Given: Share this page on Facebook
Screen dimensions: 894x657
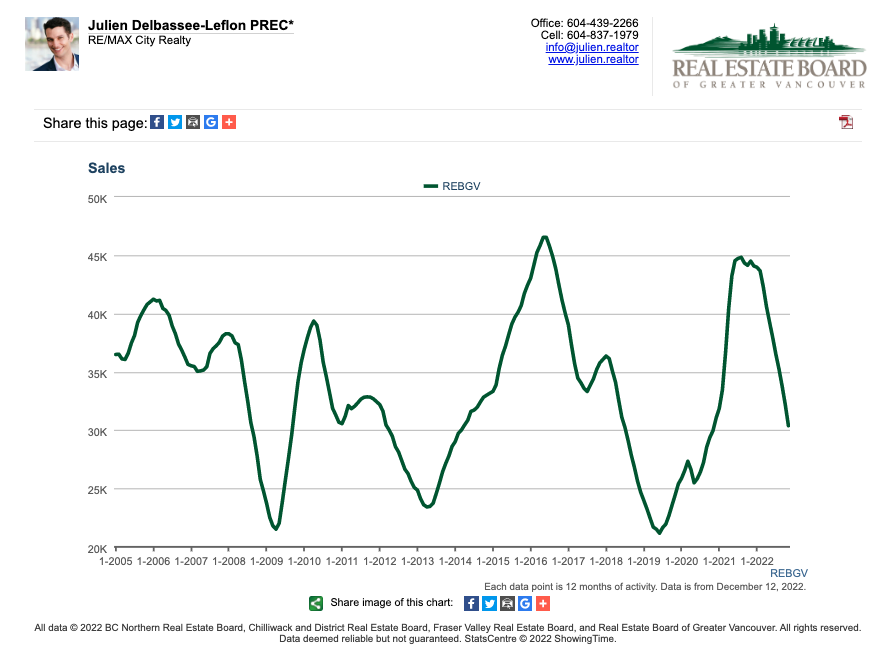Looking at the screenshot, I should [x=157, y=122].
